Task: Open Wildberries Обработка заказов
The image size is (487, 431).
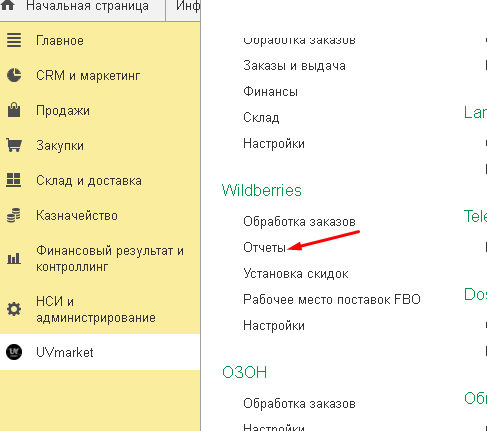Action: tap(299, 221)
